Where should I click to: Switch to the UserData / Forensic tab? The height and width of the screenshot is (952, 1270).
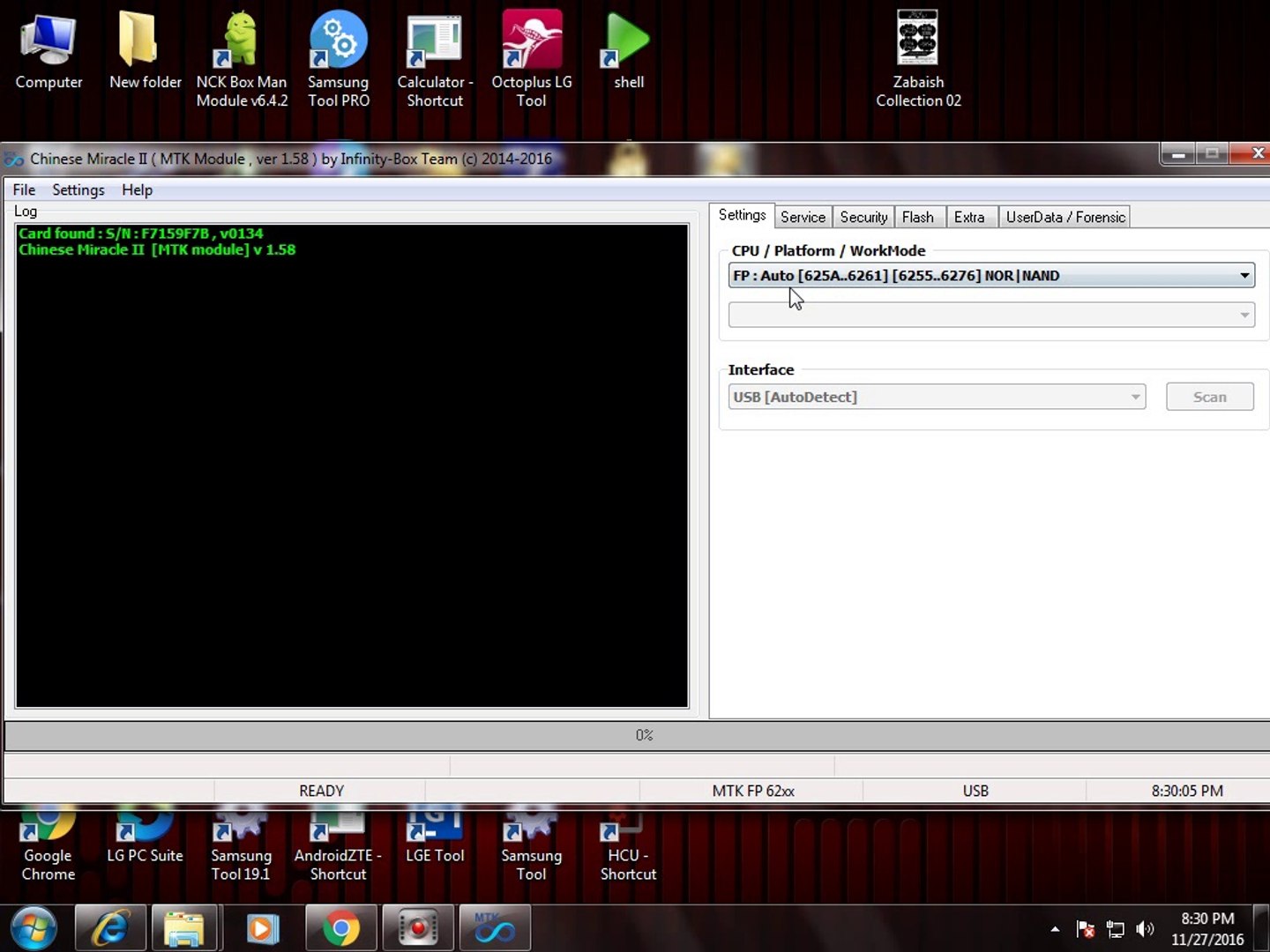coord(1065,217)
